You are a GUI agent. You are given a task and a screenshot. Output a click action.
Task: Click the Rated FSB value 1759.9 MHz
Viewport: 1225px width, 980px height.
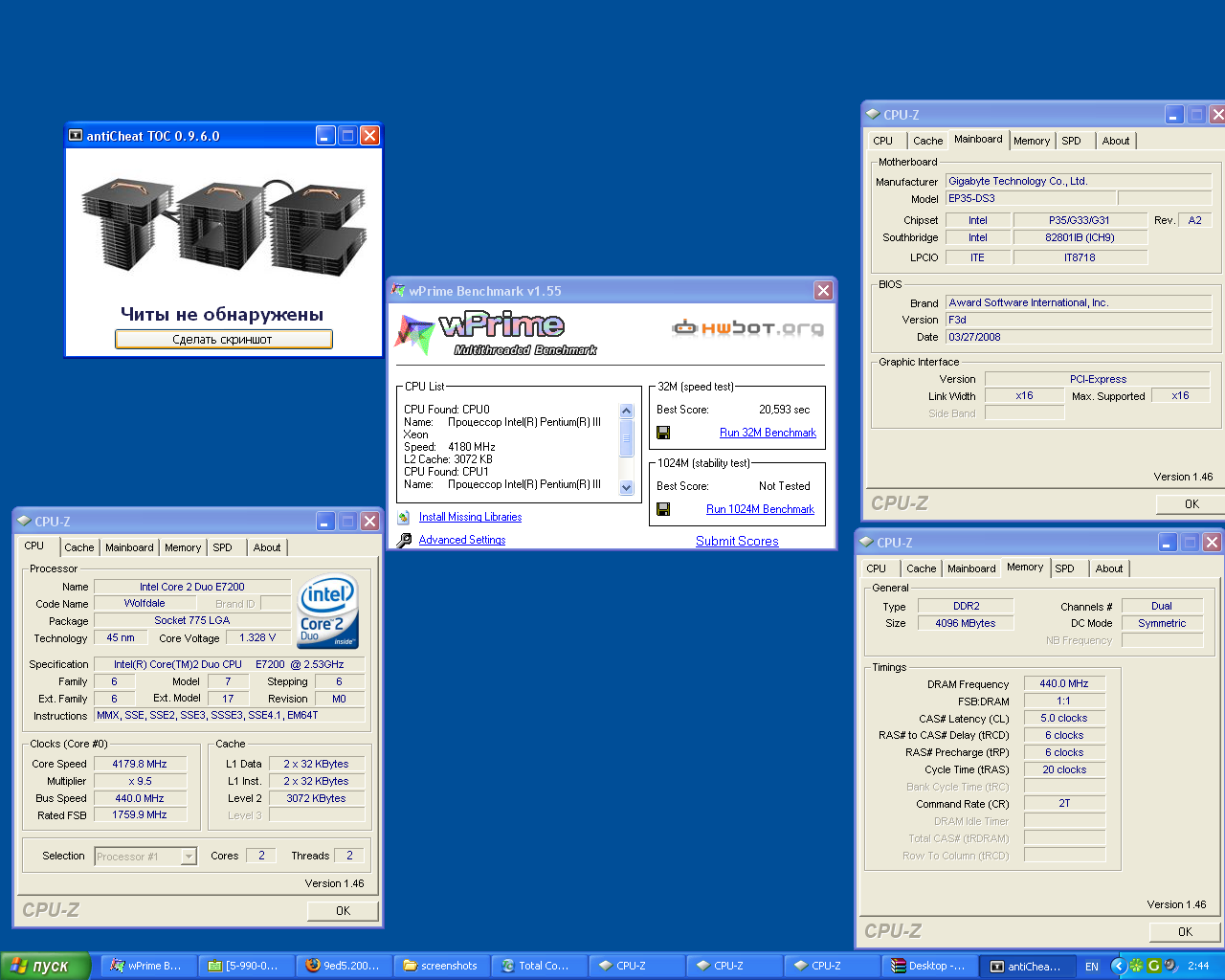coord(140,814)
